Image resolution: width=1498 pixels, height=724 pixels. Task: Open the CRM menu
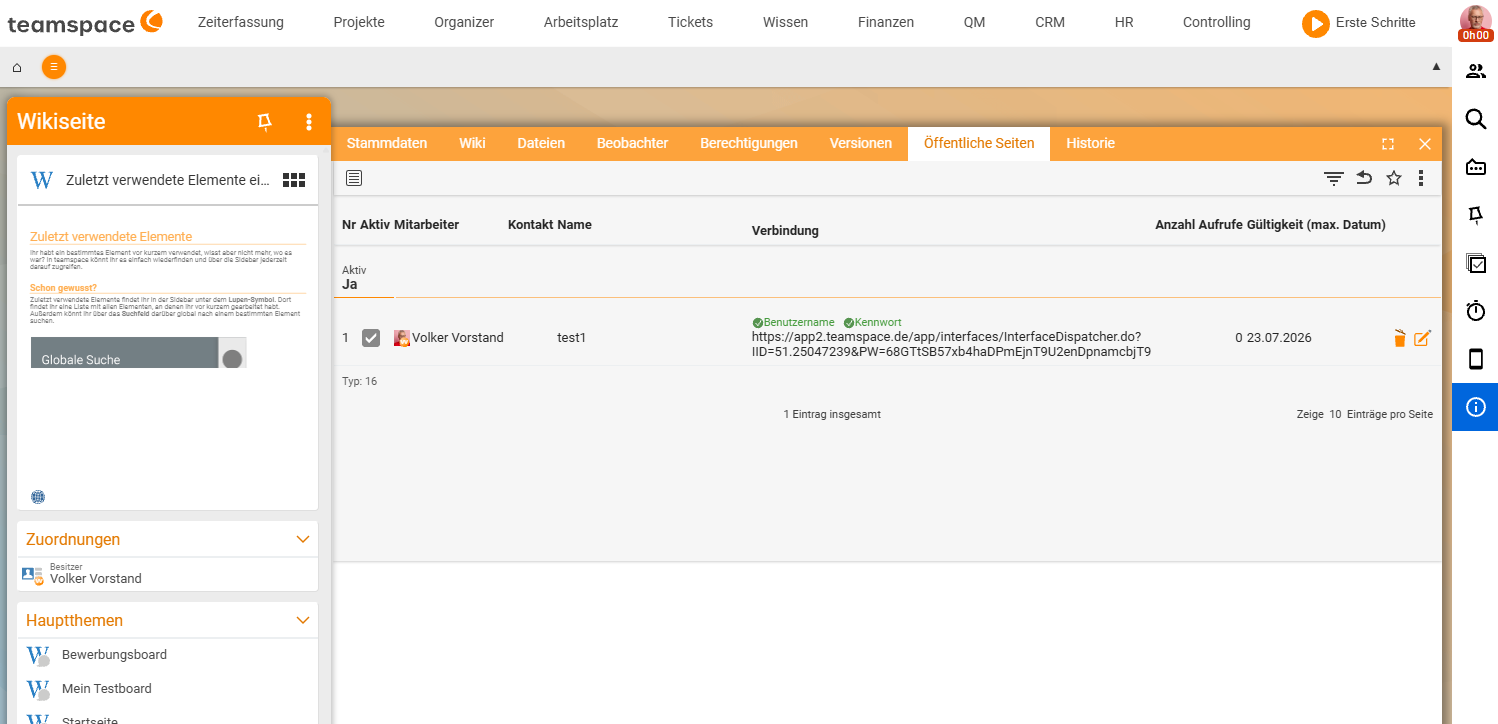[1050, 22]
